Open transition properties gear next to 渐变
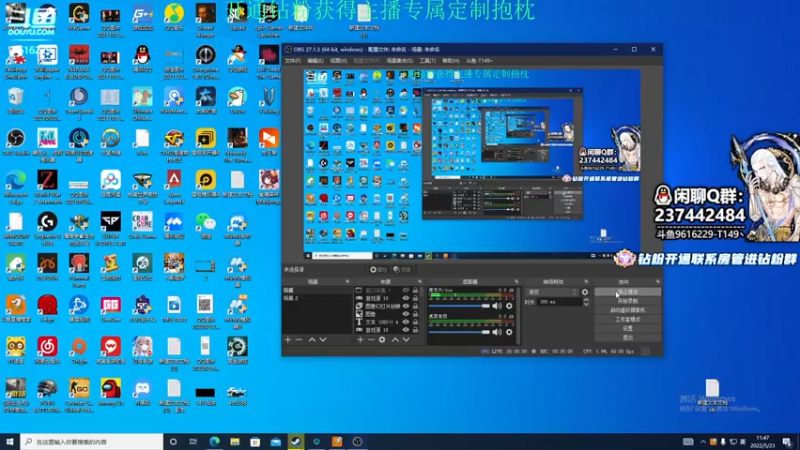 pyautogui.click(x=585, y=292)
